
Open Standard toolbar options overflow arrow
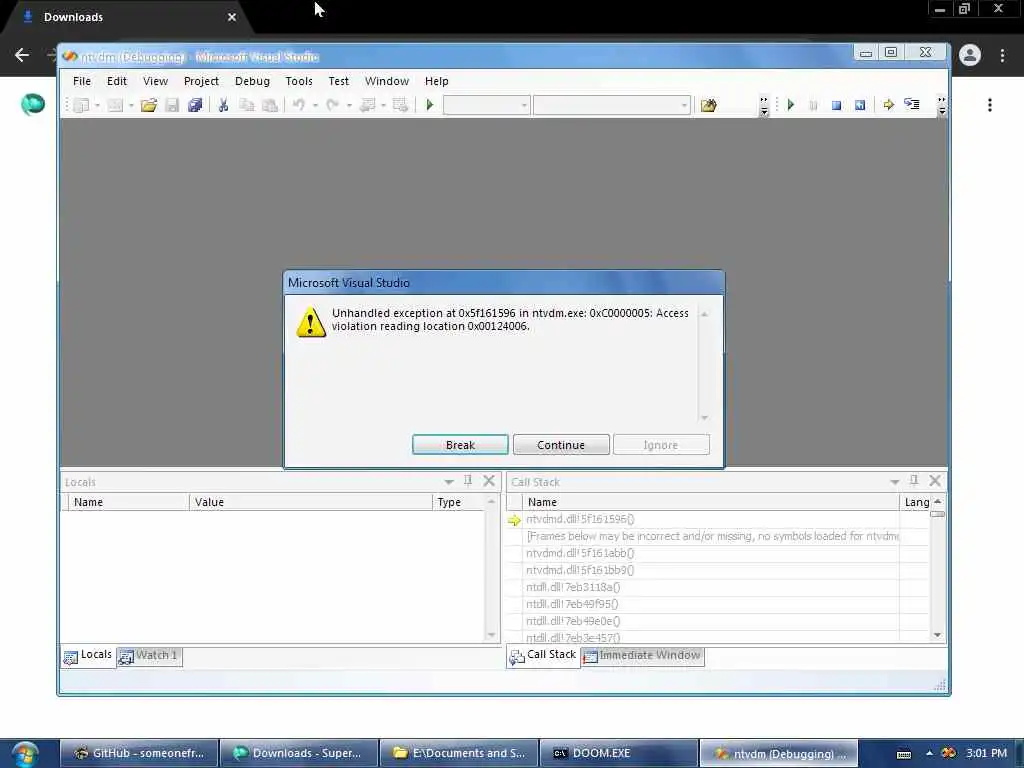point(763,106)
